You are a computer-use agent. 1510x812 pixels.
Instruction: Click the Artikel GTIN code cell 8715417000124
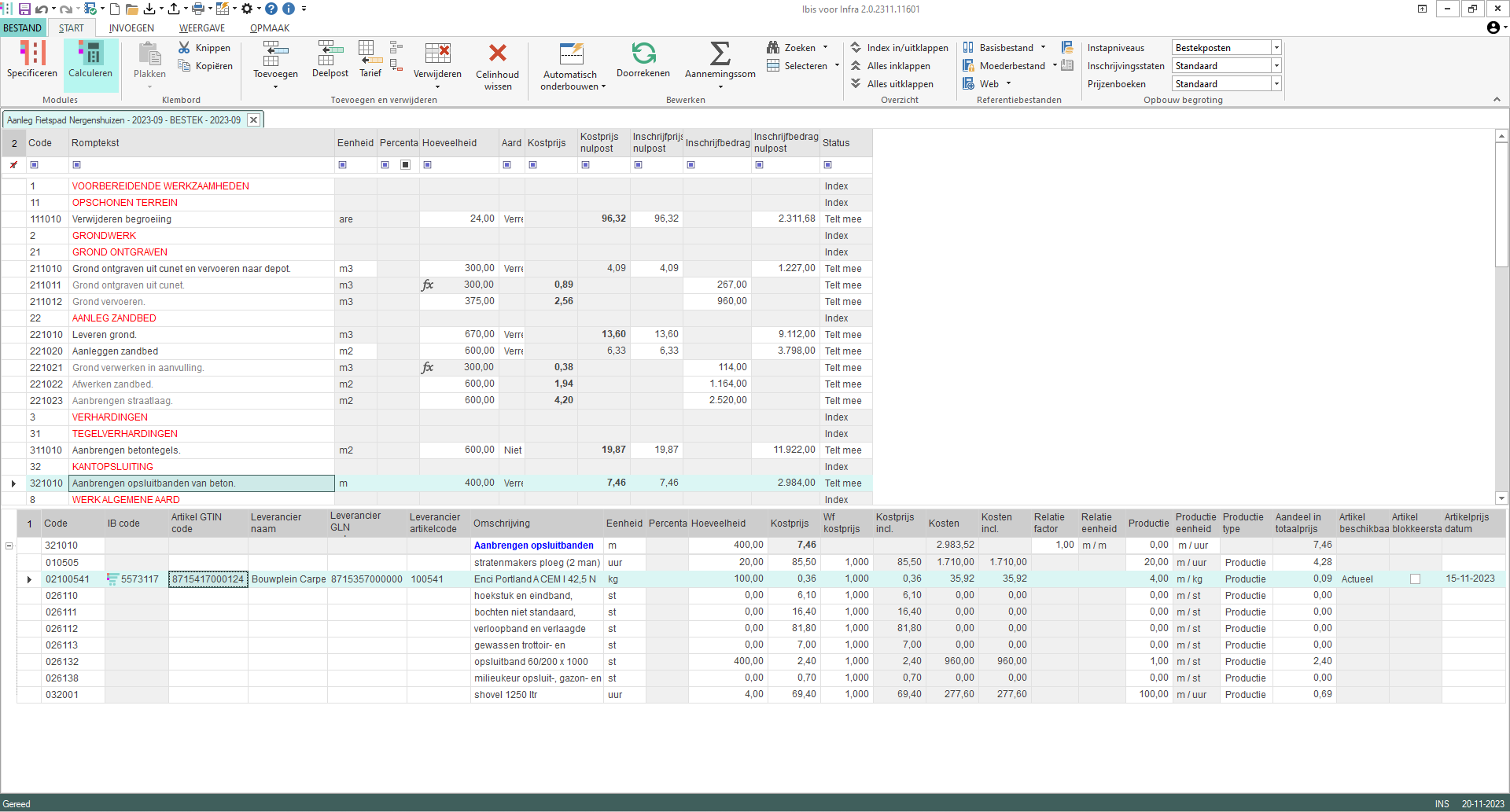point(208,579)
